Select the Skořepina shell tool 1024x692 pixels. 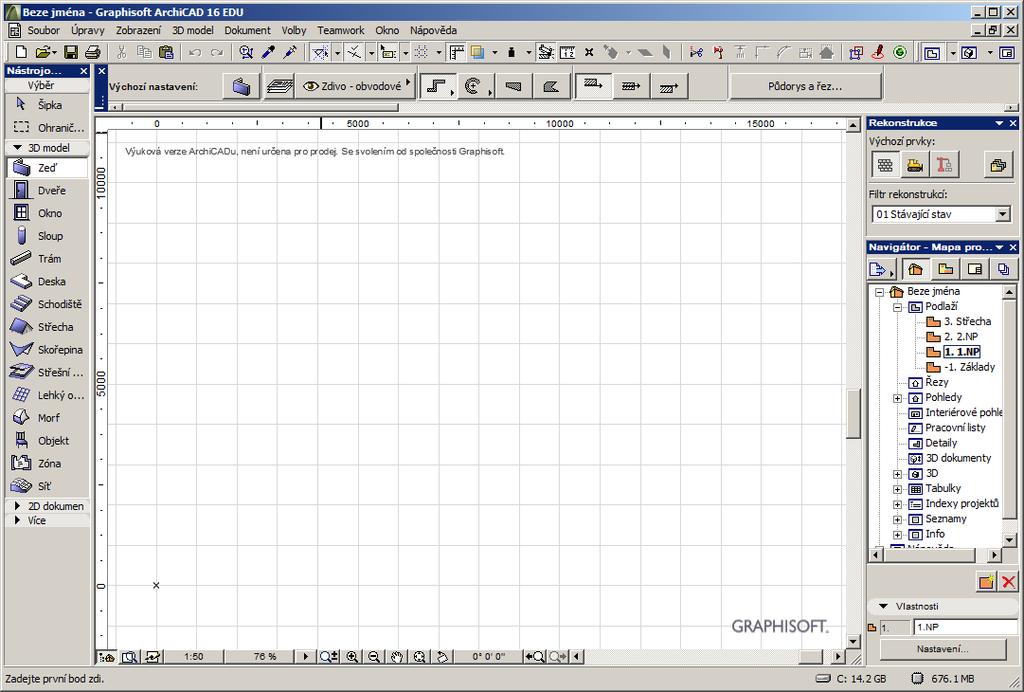(46, 350)
